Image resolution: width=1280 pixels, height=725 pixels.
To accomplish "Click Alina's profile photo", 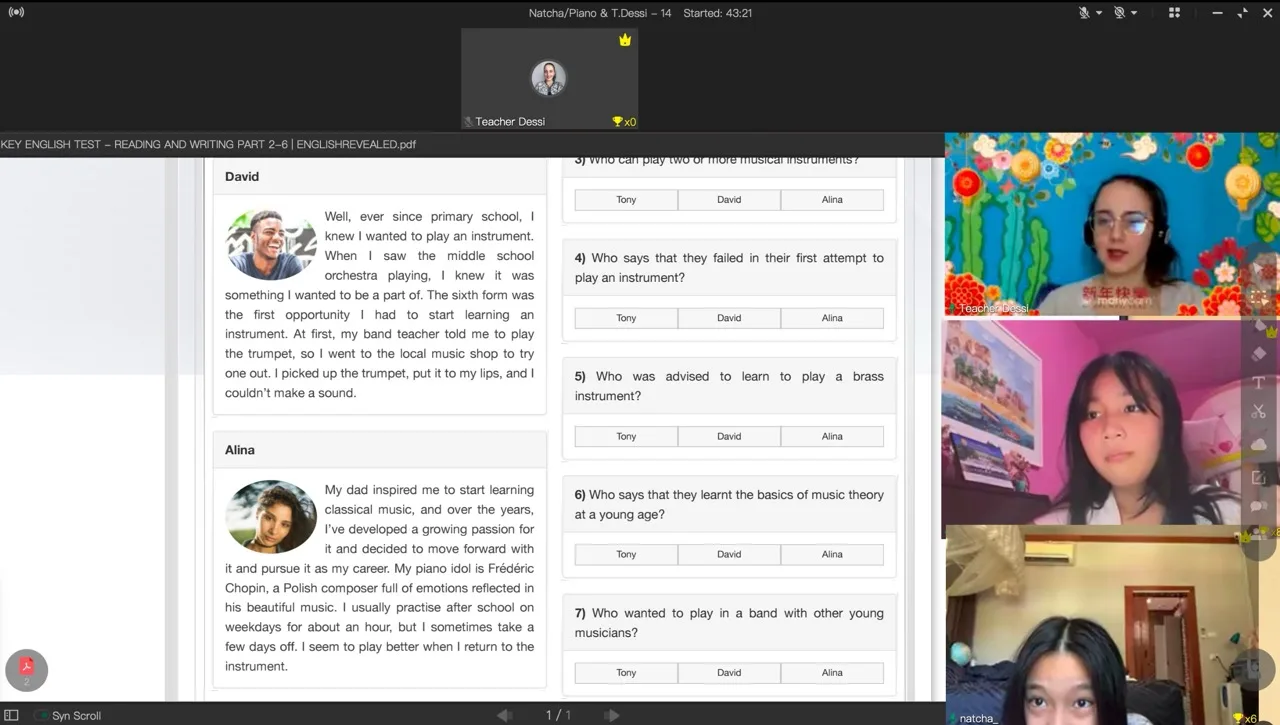I will pyautogui.click(x=271, y=517).
